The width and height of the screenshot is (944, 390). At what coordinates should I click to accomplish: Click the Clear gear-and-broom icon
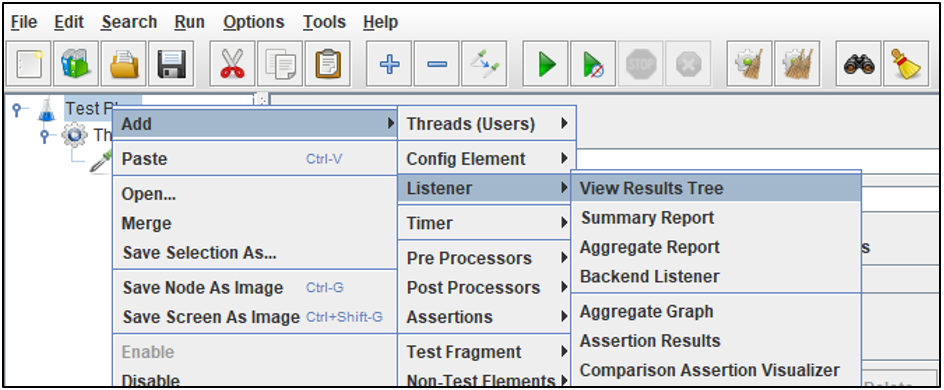[750, 64]
